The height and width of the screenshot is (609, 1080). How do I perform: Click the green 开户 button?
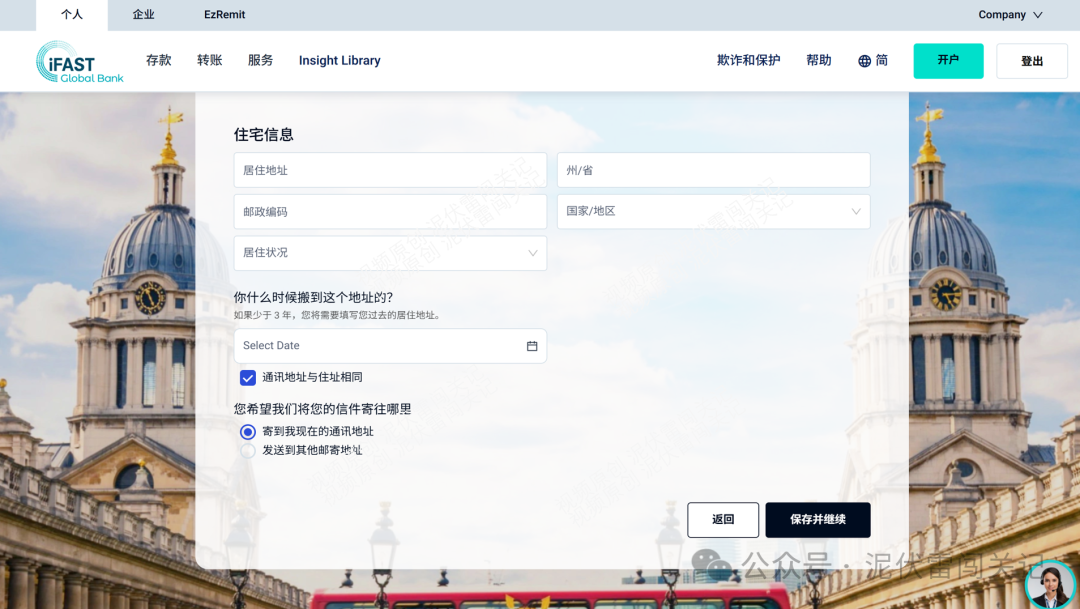coord(948,60)
